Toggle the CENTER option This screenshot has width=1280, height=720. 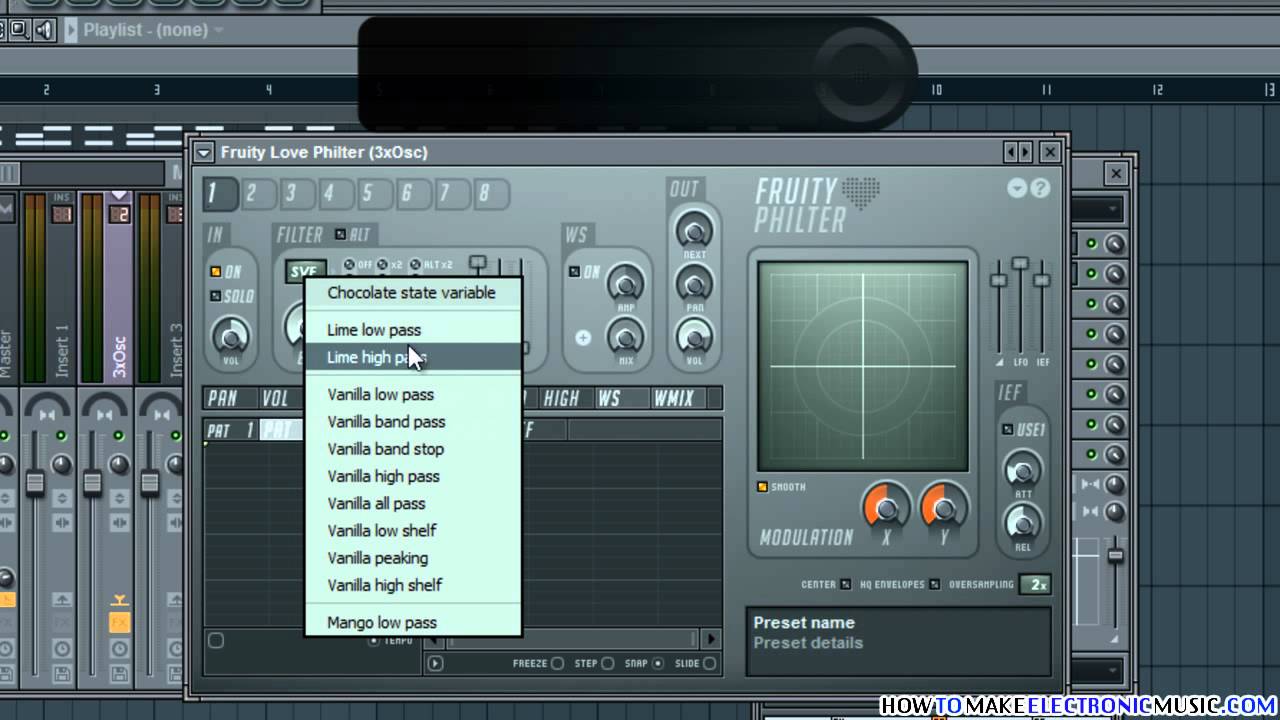(846, 585)
